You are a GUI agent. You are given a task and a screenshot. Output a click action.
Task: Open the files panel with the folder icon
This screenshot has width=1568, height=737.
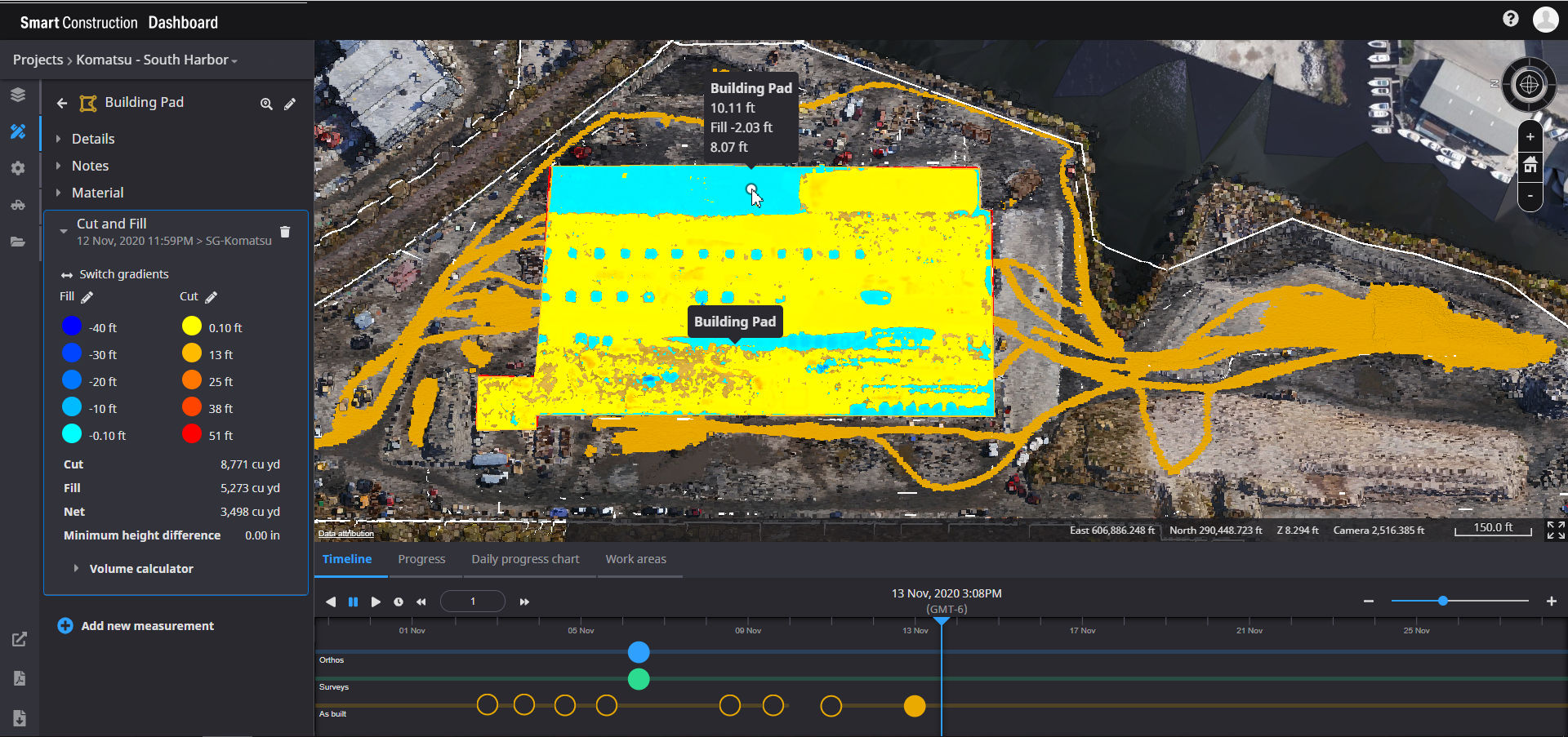[x=18, y=242]
